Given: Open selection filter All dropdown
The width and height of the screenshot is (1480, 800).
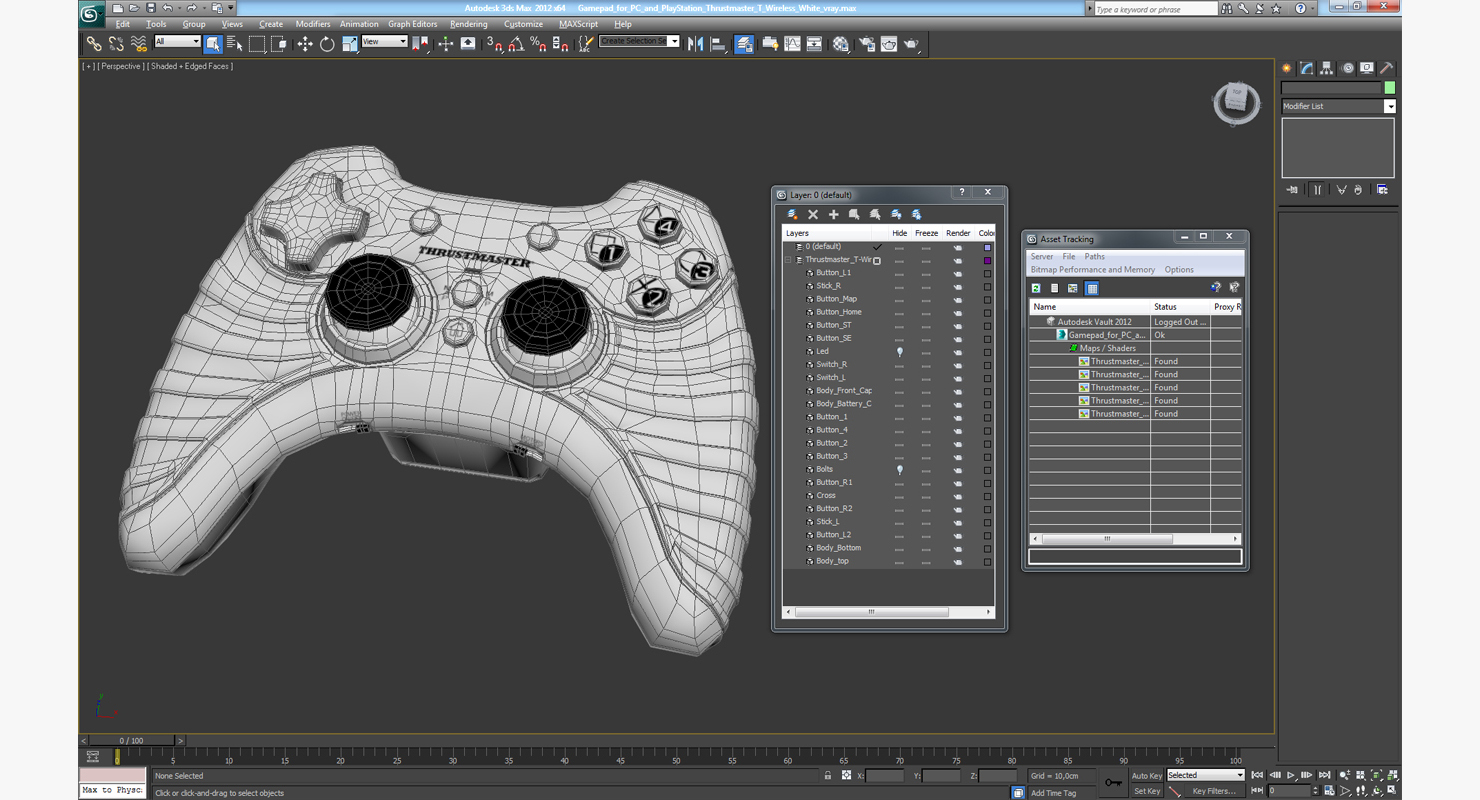Looking at the screenshot, I should pos(177,42).
